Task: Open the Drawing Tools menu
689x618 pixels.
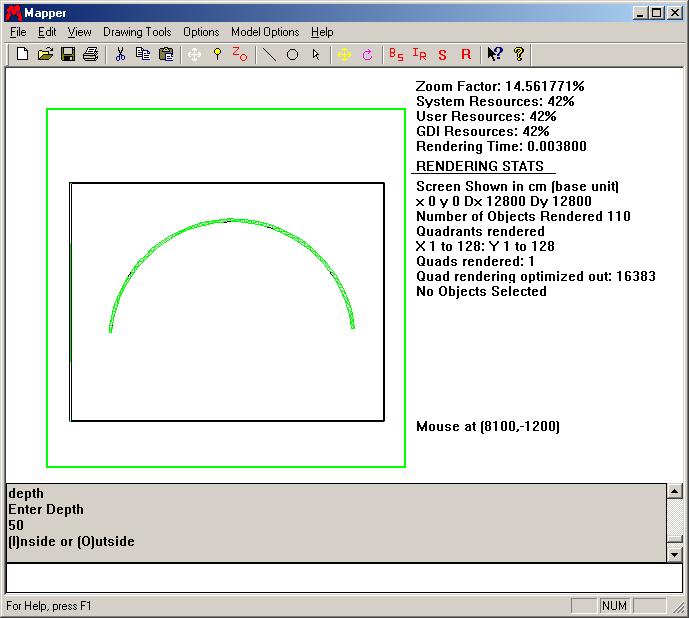Action: pyautogui.click(x=137, y=32)
